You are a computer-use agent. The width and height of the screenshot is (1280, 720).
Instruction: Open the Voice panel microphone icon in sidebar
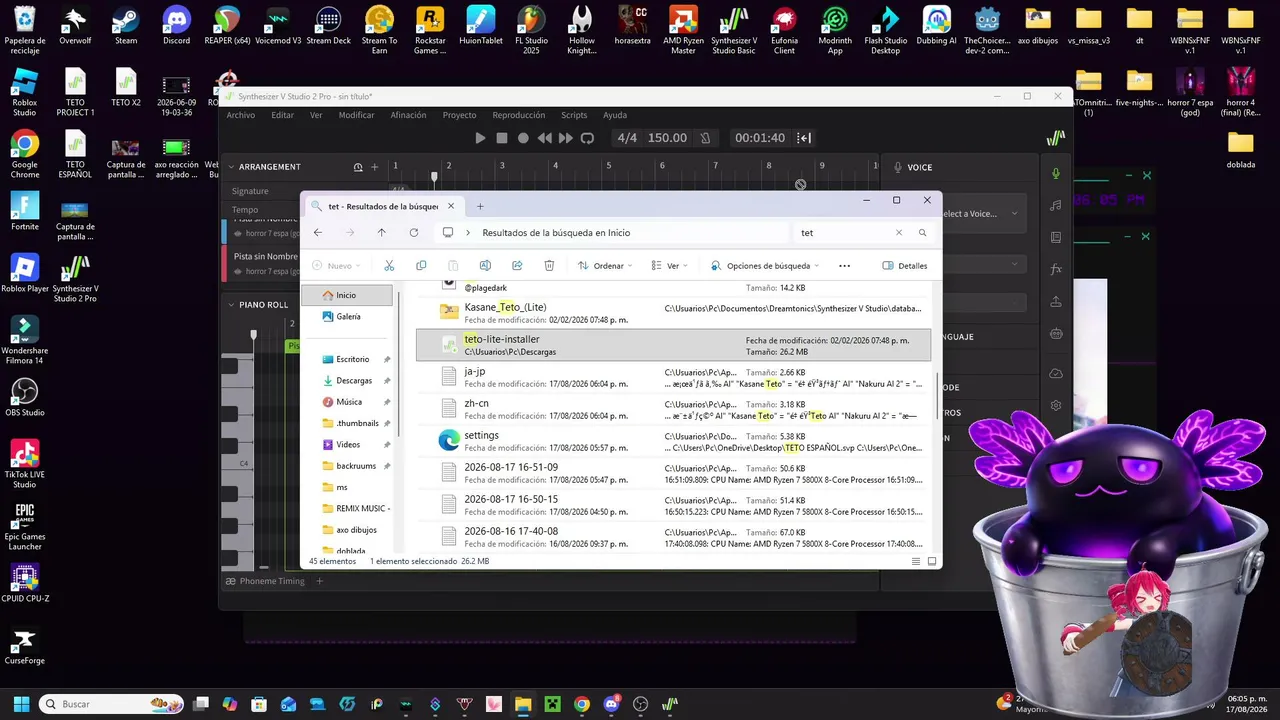[x=1056, y=174]
